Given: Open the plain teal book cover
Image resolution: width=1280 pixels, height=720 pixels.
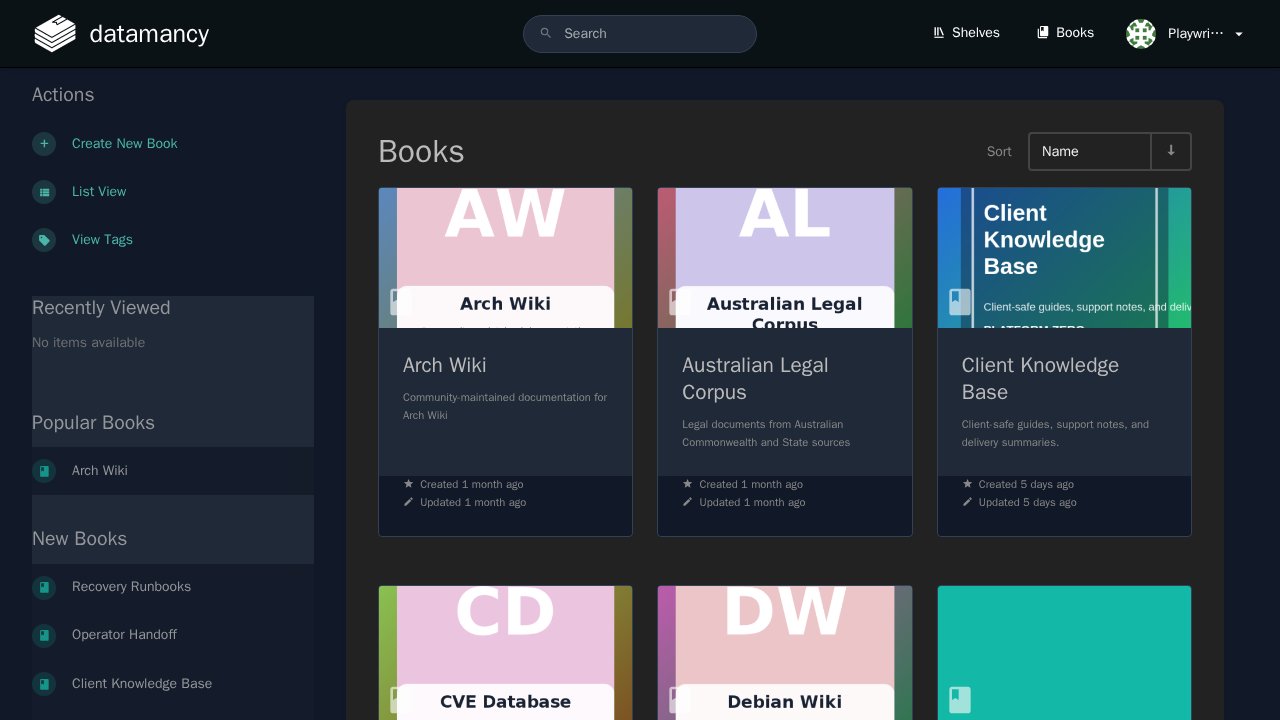Looking at the screenshot, I should (1064, 653).
